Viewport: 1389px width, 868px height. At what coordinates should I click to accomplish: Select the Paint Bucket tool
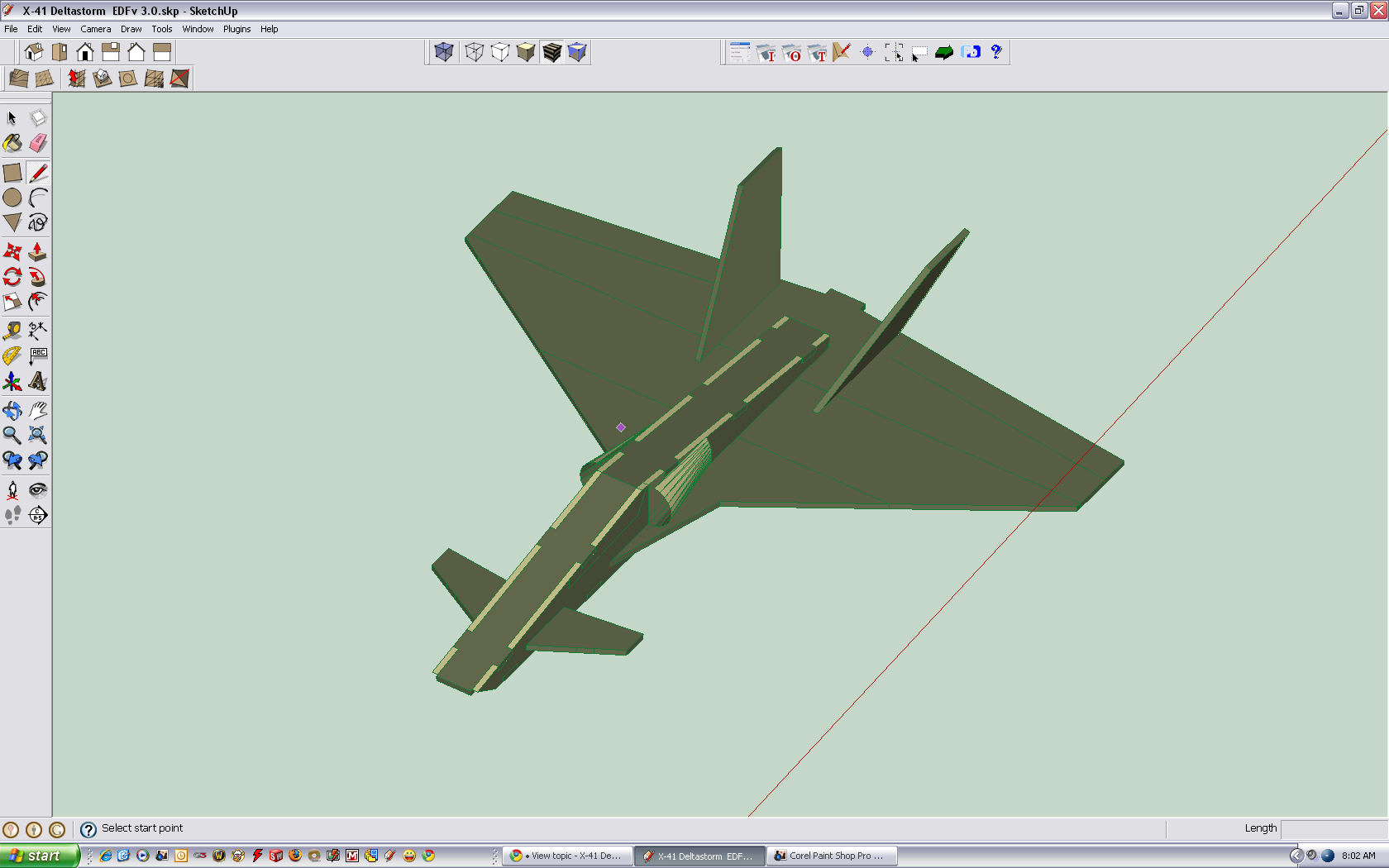pyautogui.click(x=12, y=144)
